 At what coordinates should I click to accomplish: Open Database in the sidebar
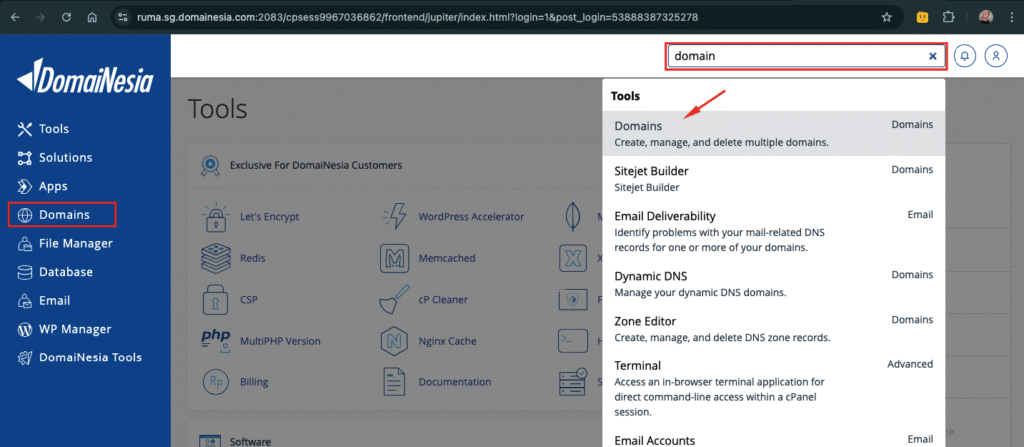(55, 272)
